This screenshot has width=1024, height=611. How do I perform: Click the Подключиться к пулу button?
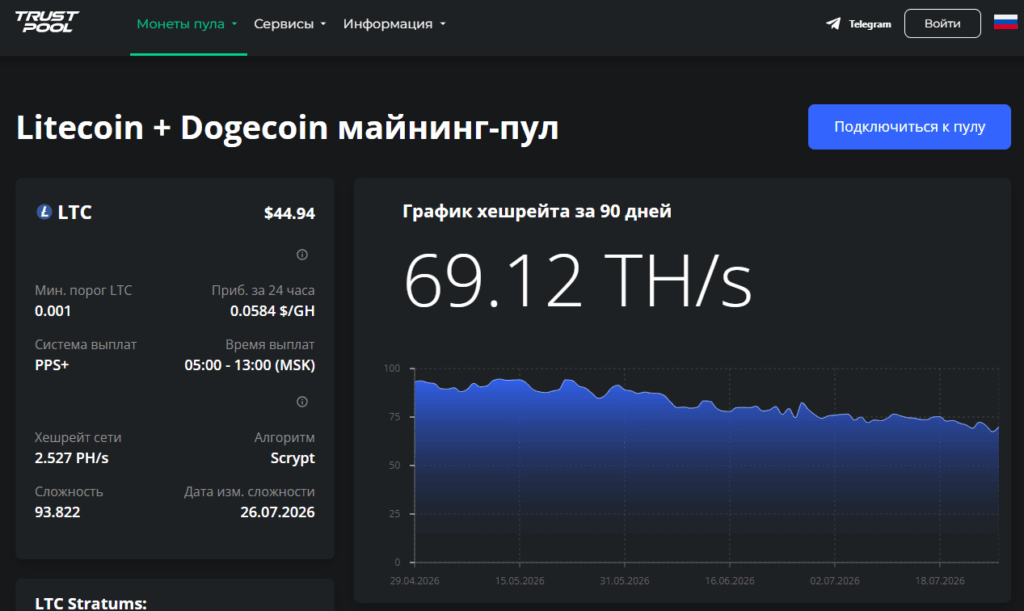click(x=909, y=127)
